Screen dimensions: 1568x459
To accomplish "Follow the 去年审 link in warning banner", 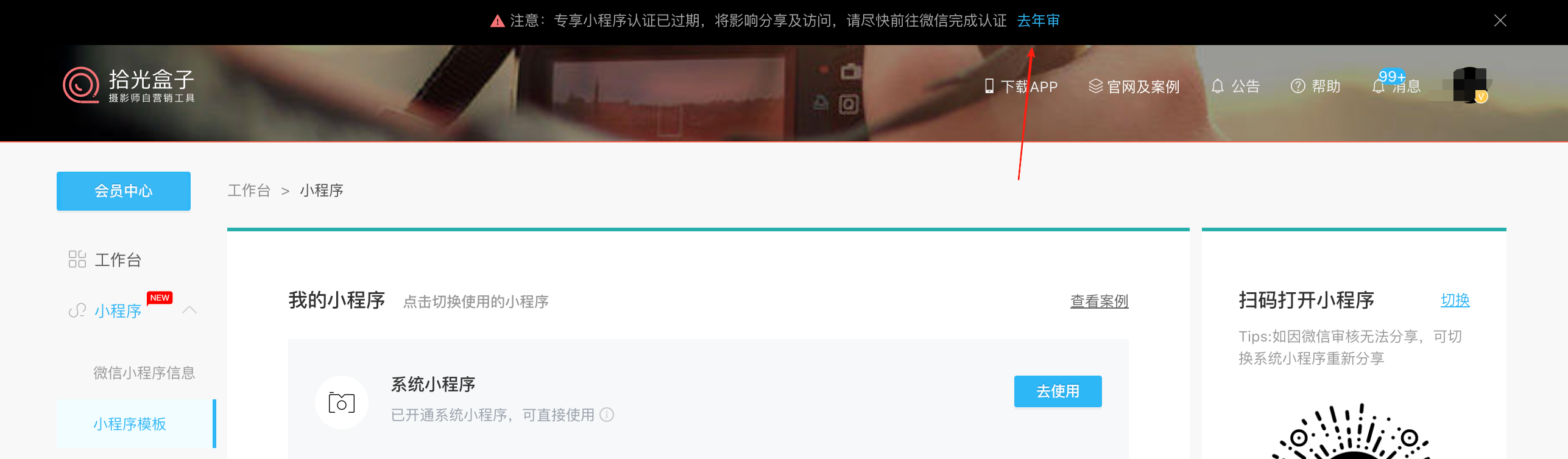I will point(1039,21).
